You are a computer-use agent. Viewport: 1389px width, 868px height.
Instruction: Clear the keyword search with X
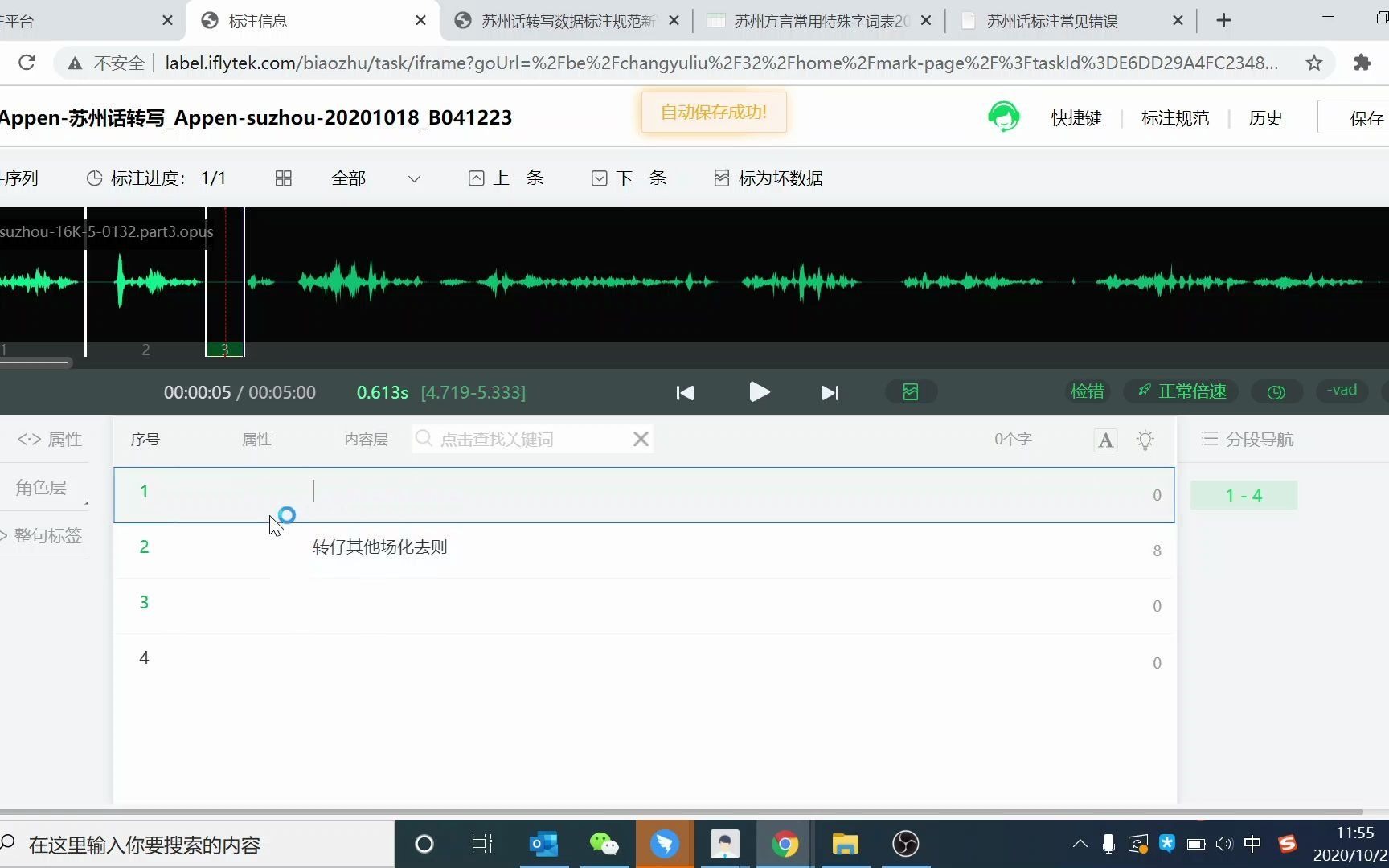[x=641, y=439]
